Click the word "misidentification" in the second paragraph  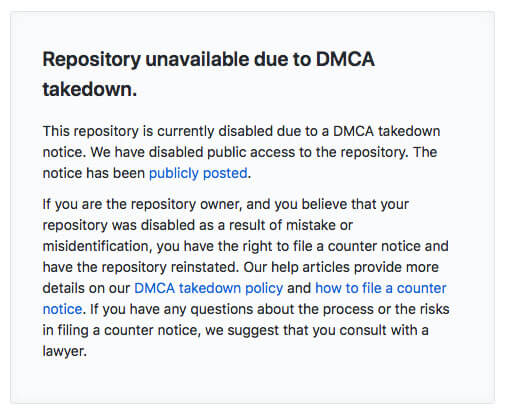(95, 246)
